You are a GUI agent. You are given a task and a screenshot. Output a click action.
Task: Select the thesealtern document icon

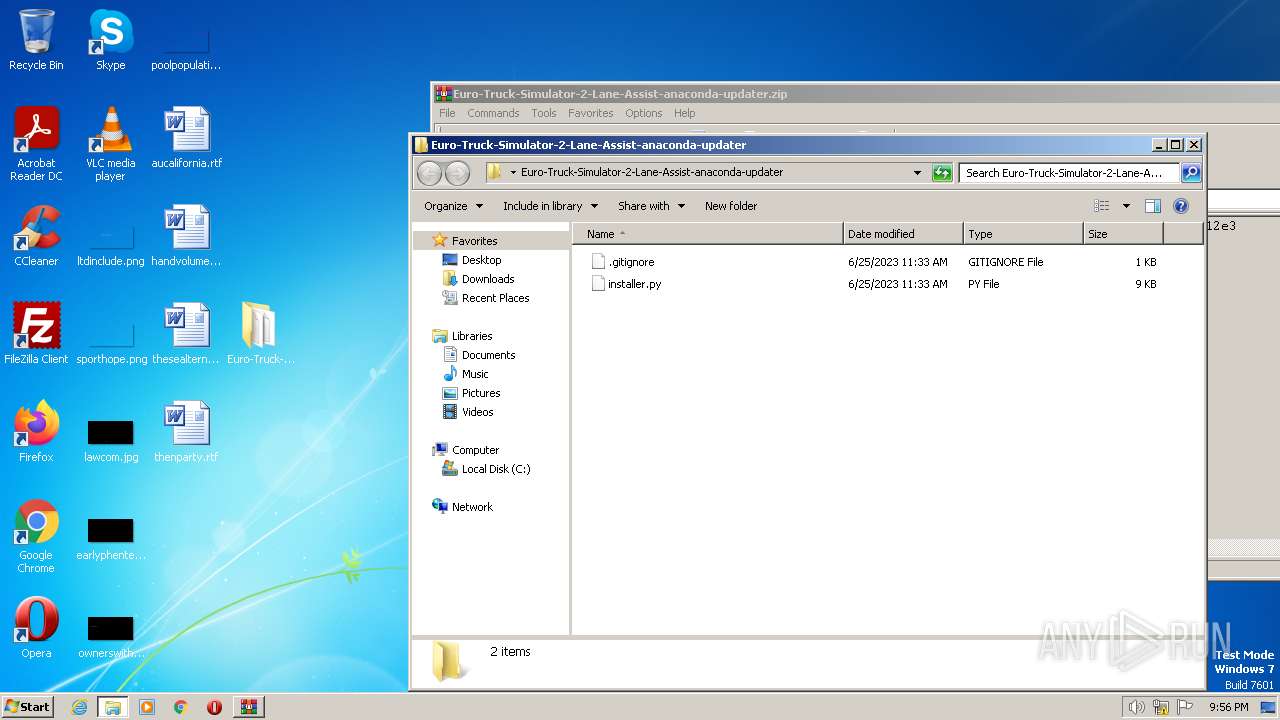[187, 334]
